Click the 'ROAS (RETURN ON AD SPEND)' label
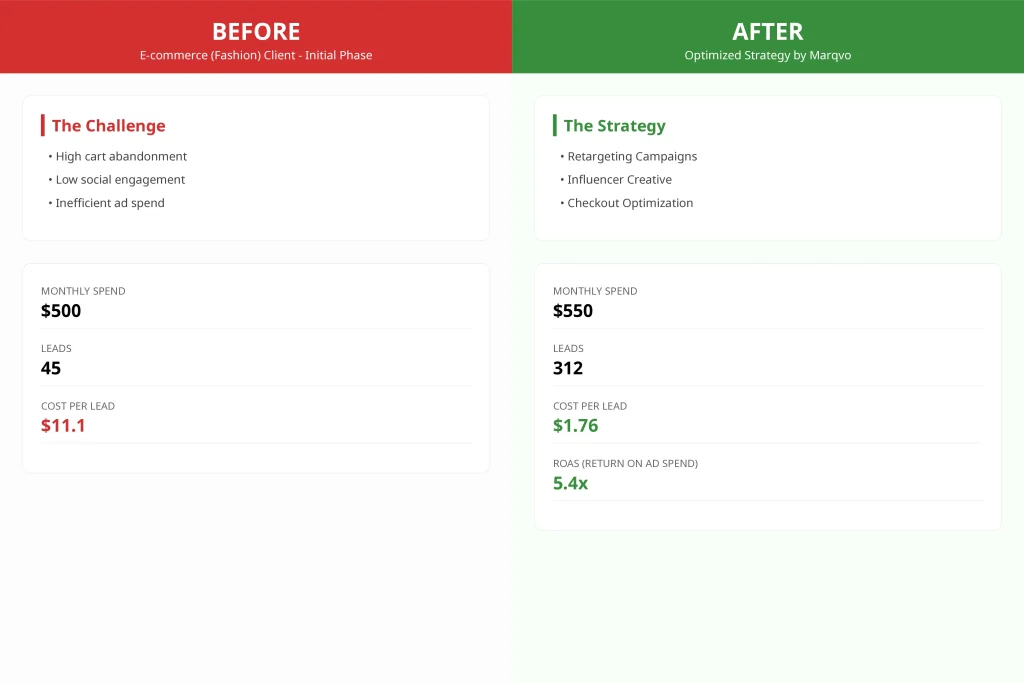This screenshot has width=1024, height=683. coord(626,464)
